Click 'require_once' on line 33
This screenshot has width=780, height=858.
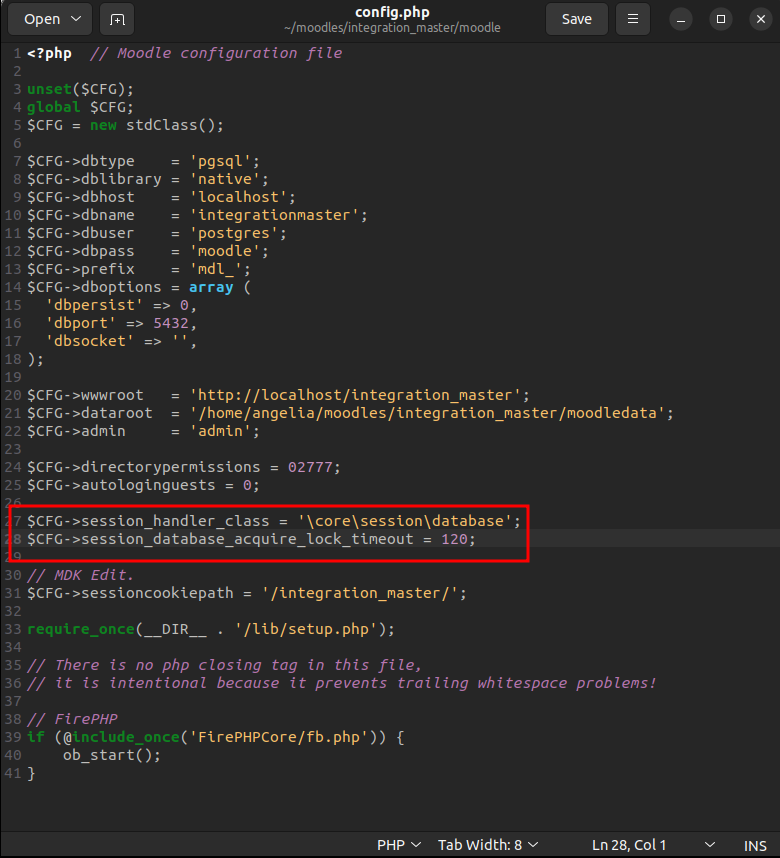(x=81, y=629)
